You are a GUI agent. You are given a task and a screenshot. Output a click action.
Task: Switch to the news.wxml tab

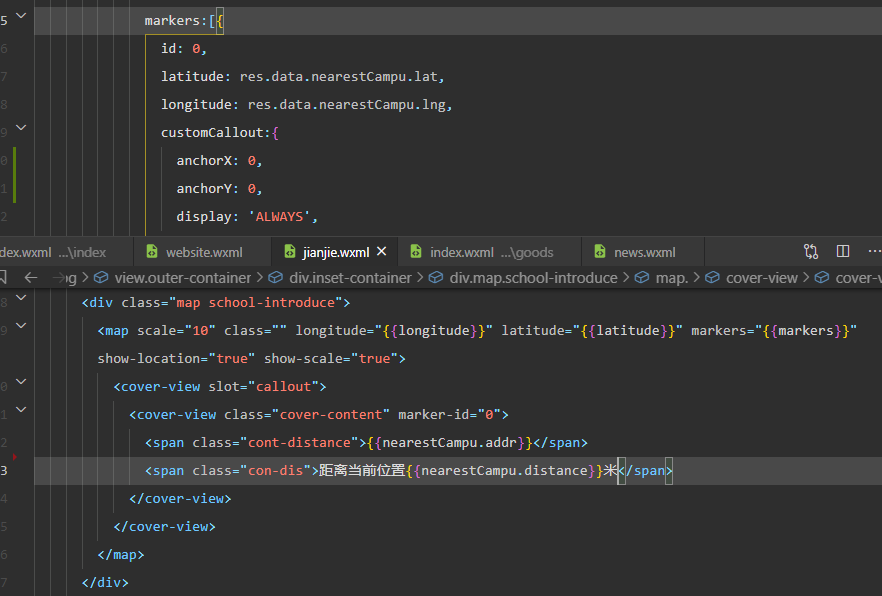(643, 251)
